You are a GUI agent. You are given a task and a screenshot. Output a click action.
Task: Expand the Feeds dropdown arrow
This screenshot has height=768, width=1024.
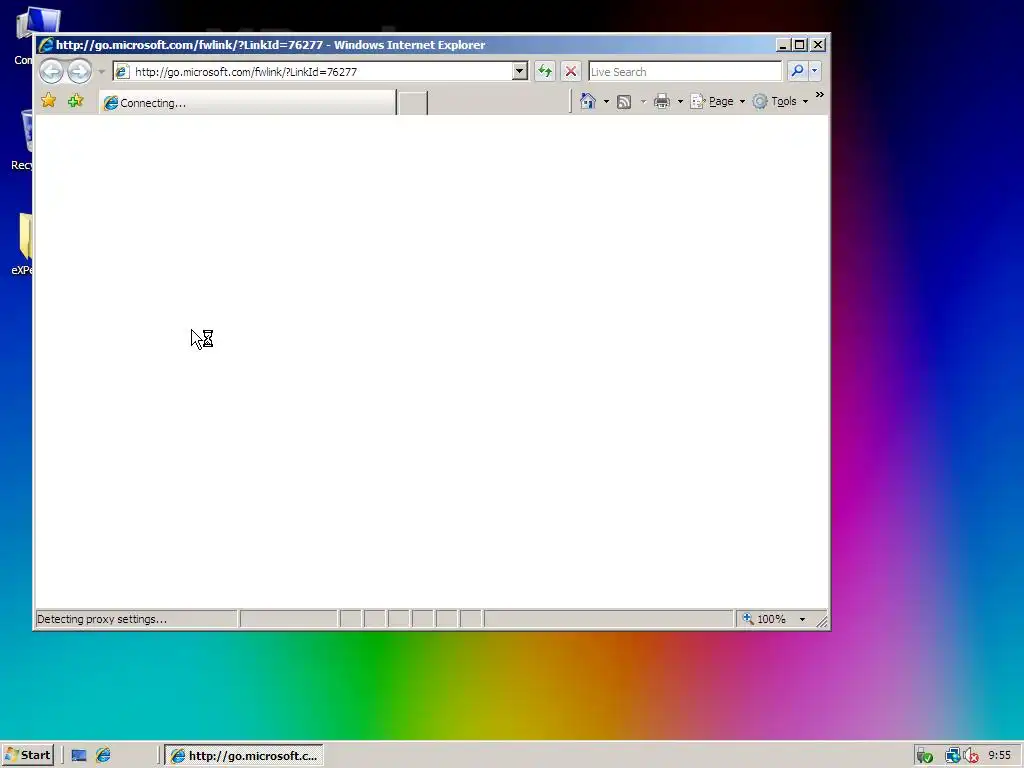click(x=643, y=102)
